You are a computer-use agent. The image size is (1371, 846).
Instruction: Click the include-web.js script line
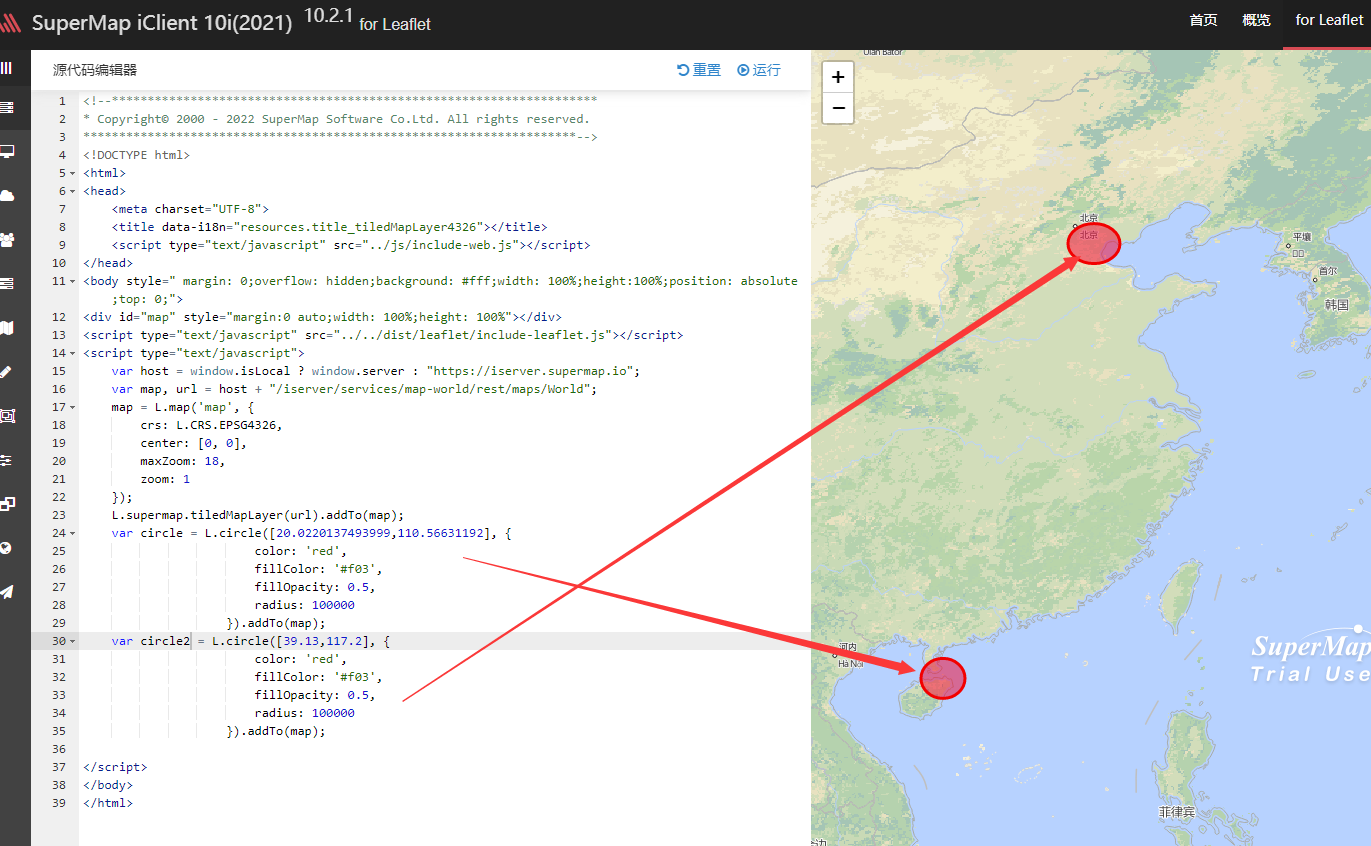351,245
